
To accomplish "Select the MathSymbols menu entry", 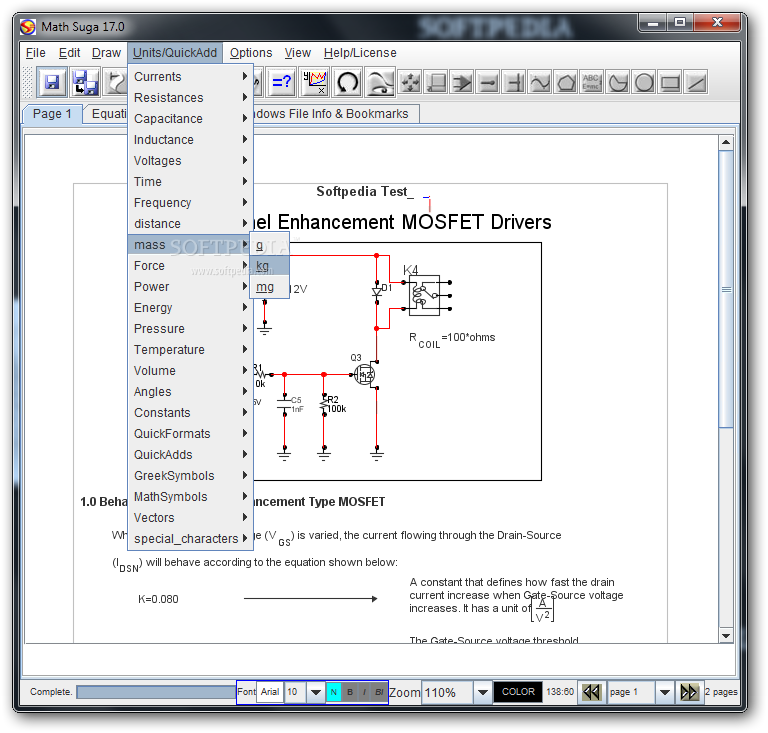I will (x=190, y=497).
